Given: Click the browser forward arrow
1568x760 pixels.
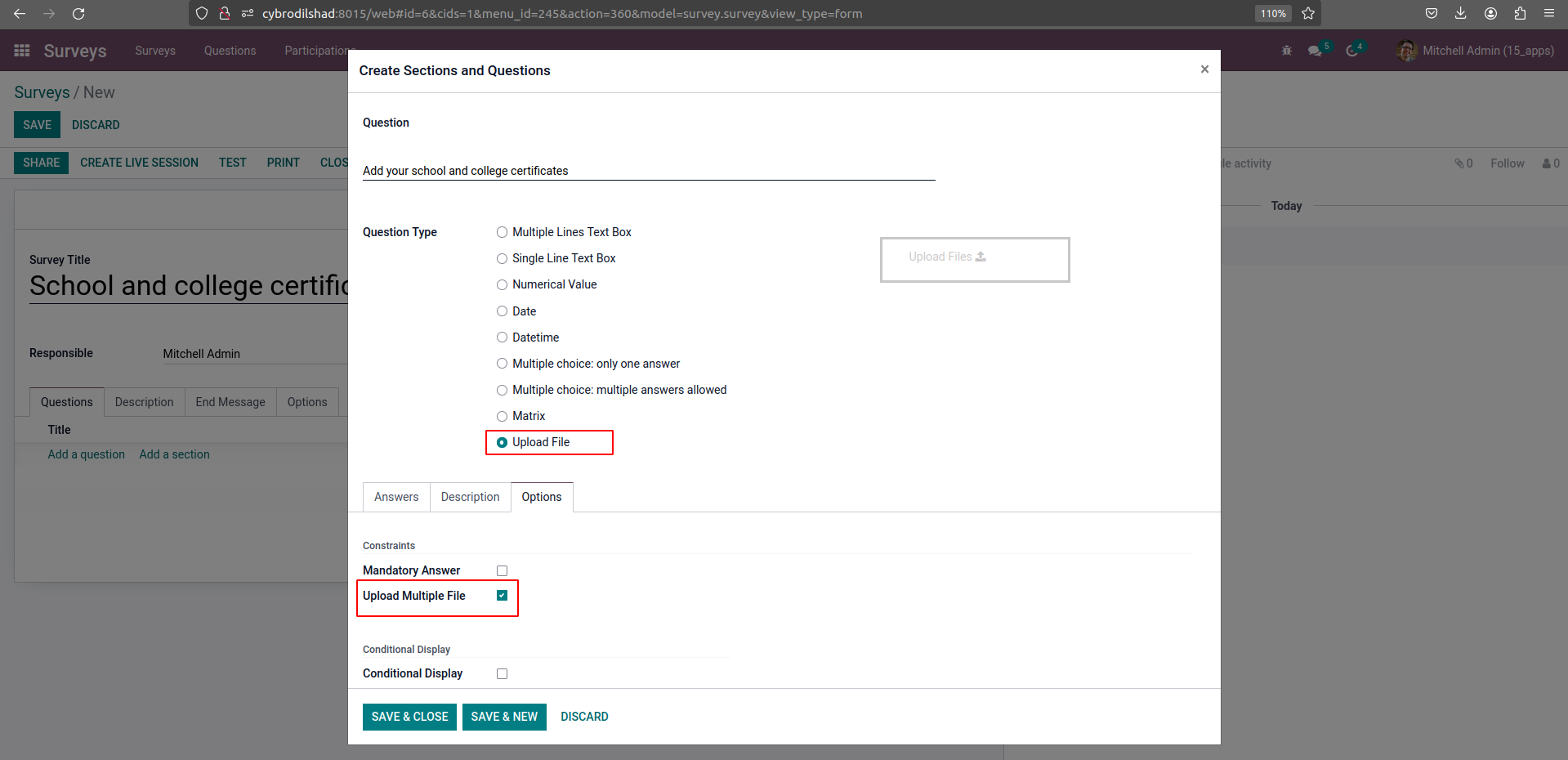Looking at the screenshot, I should (49, 13).
